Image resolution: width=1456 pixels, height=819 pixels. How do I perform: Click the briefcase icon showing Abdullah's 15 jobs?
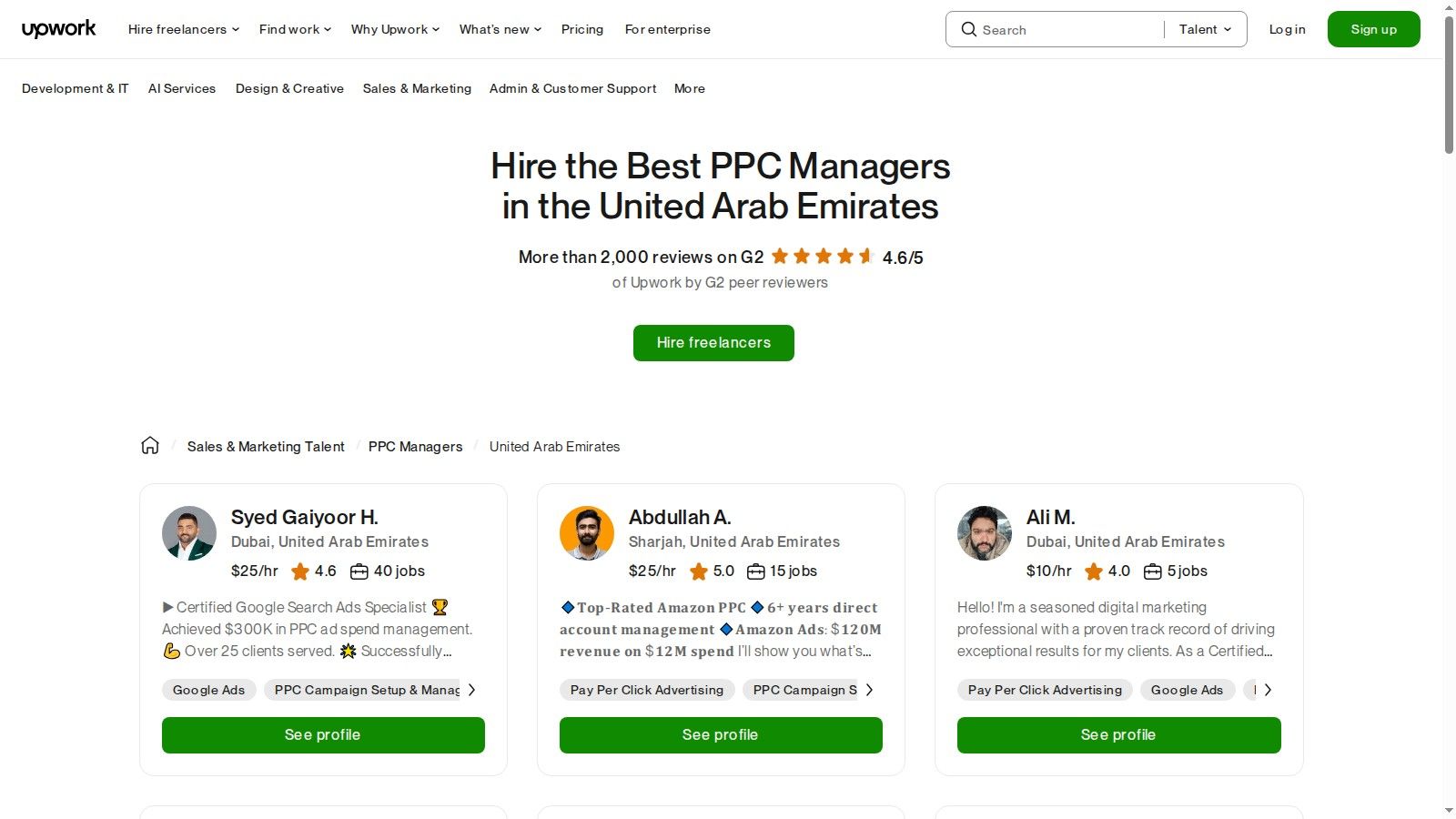756,571
